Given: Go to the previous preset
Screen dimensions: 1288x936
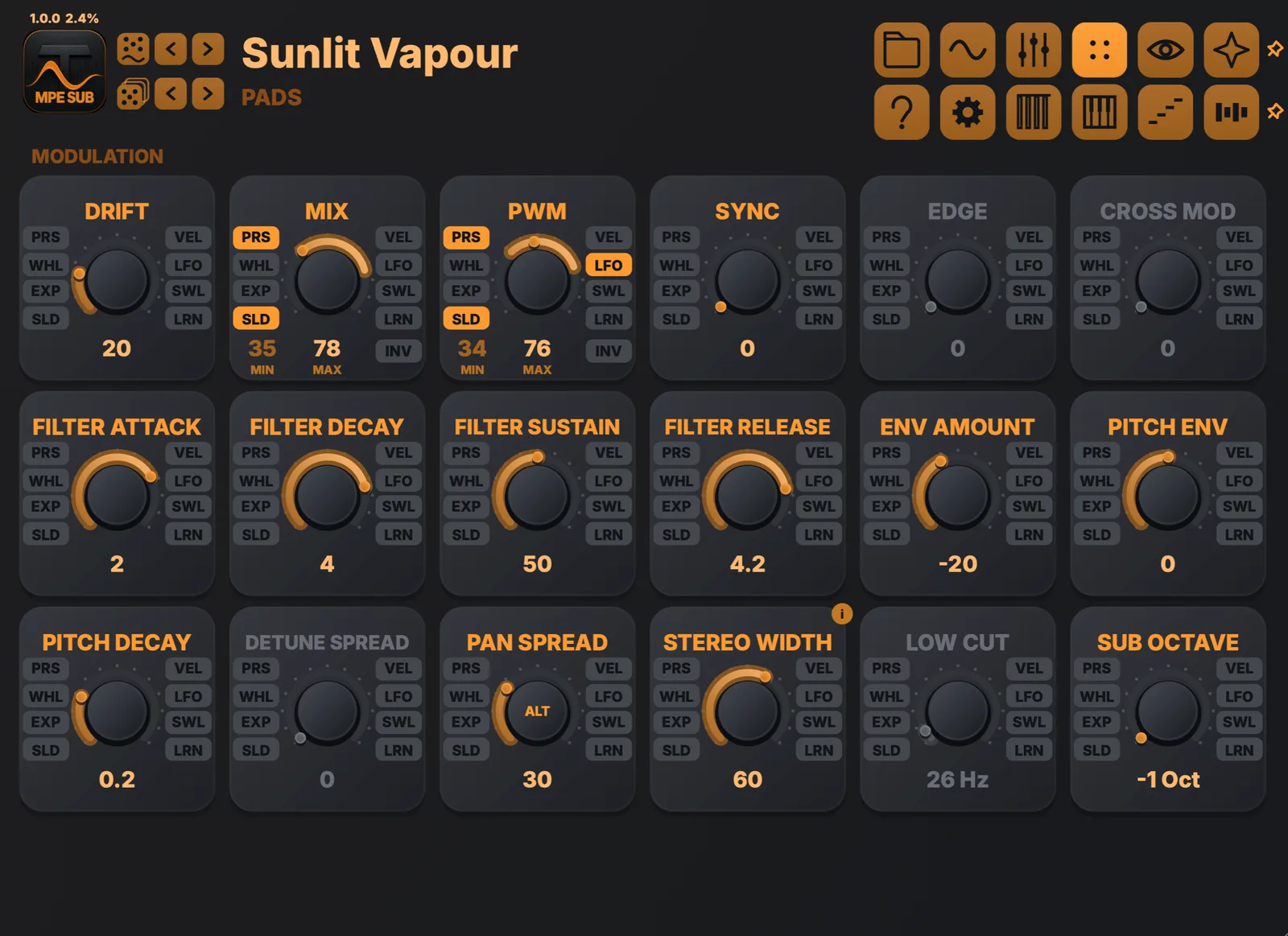Looking at the screenshot, I should tap(171, 49).
